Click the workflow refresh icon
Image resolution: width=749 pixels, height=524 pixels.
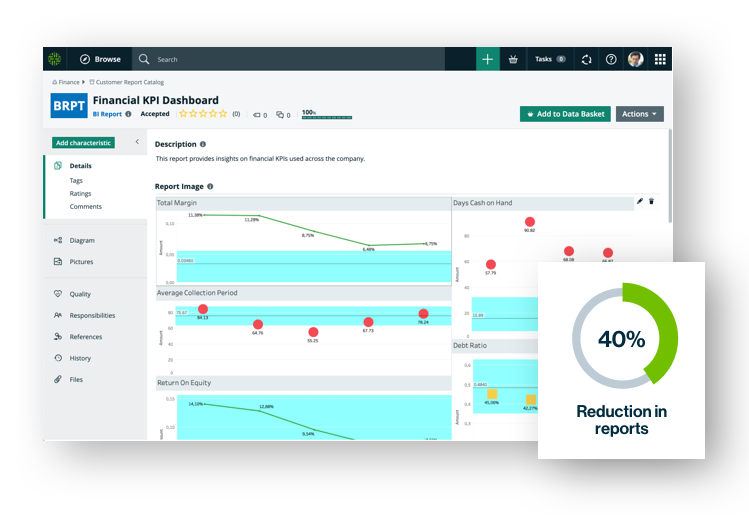click(x=587, y=59)
